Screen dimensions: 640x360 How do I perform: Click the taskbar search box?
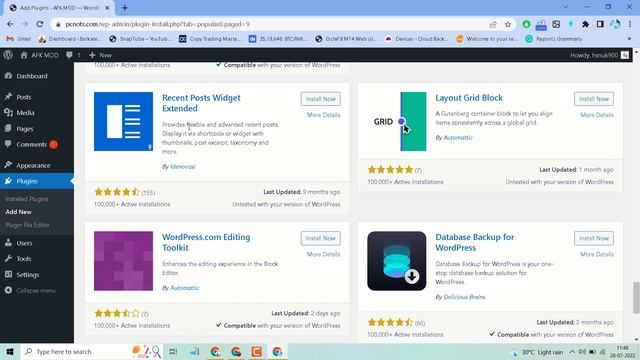(92, 351)
